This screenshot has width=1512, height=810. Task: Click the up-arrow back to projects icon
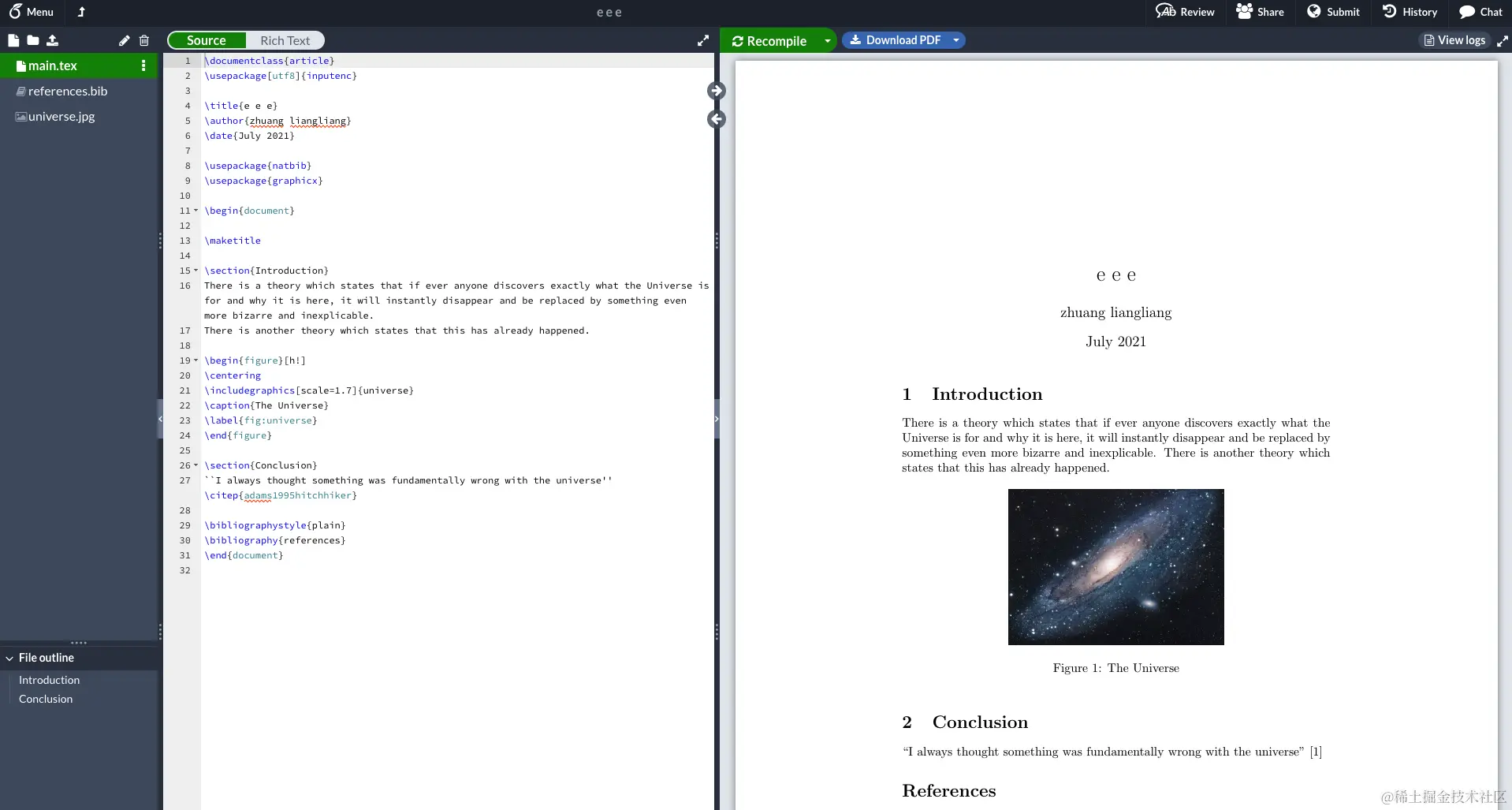pyautogui.click(x=81, y=12)
